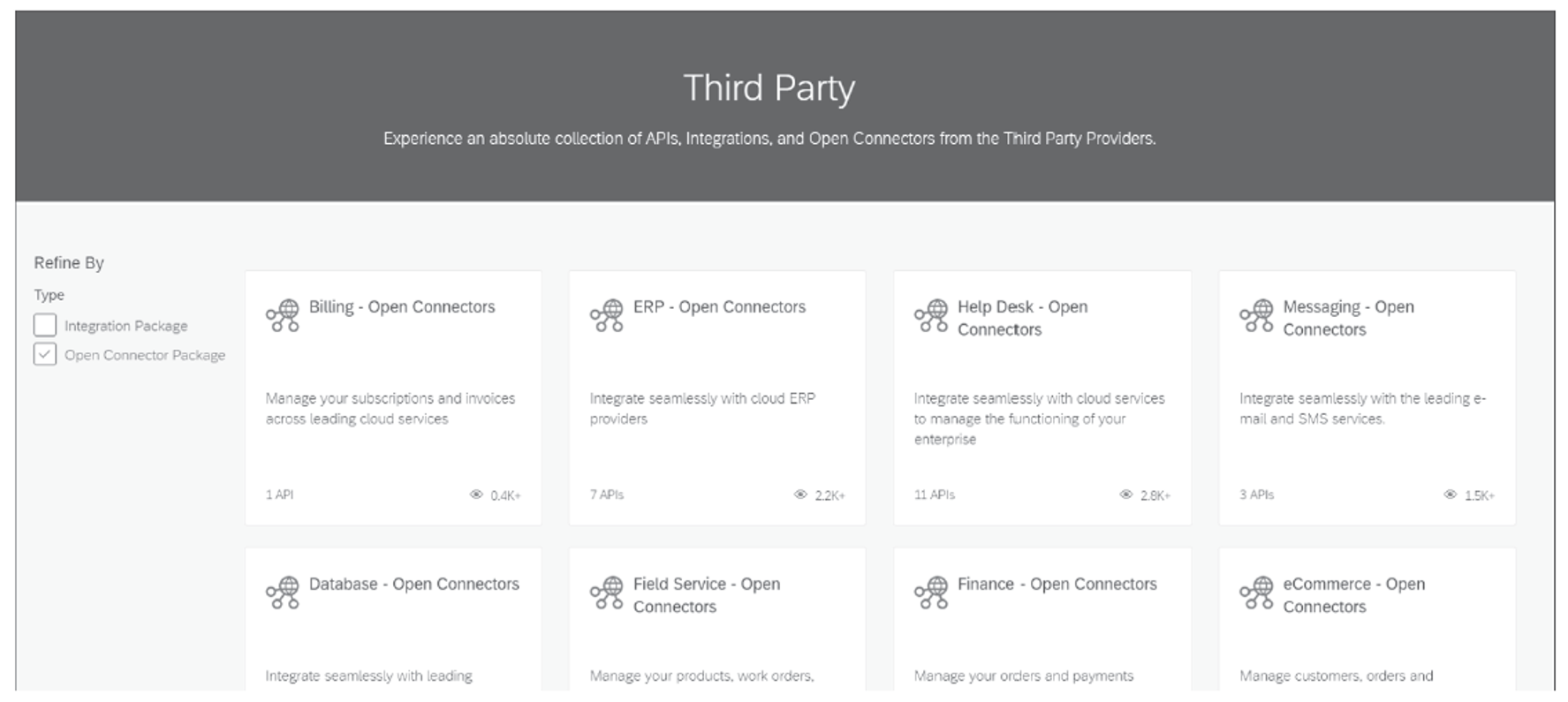1568x702 pixels.
Task: Open the Billing - Open Connectors title link
Action: click(402, 306)
